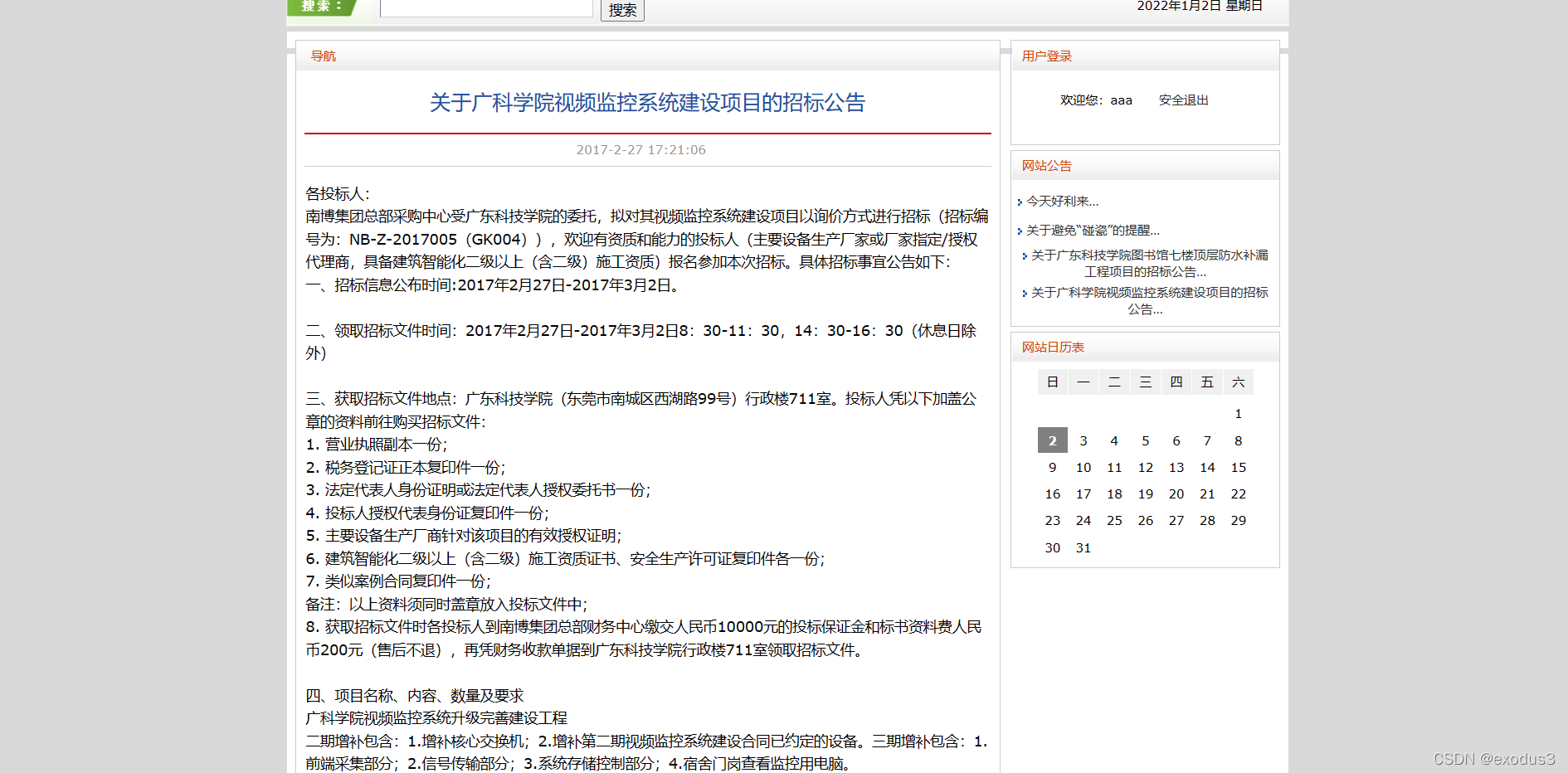Click the 搜索 search button
Viewport: 1568px width, 773px height.
point(622,9)
